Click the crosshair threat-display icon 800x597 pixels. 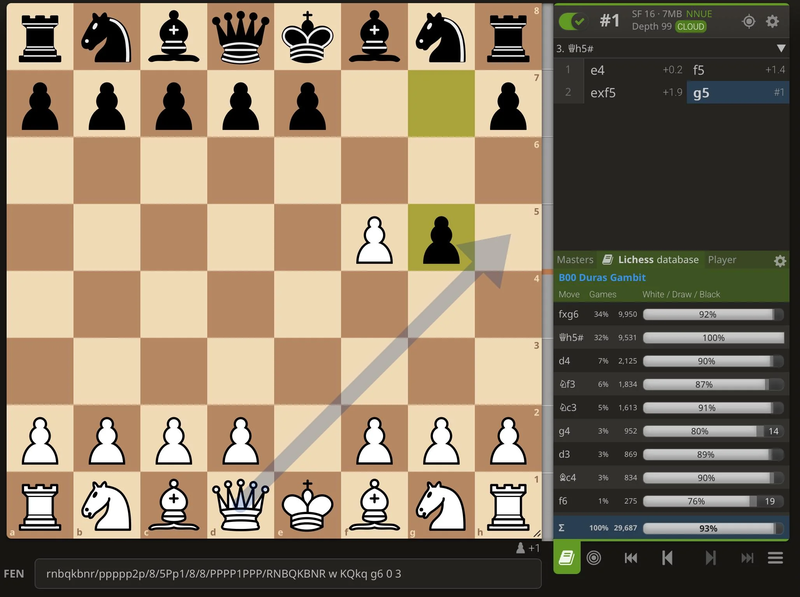[x=748, y=21]
